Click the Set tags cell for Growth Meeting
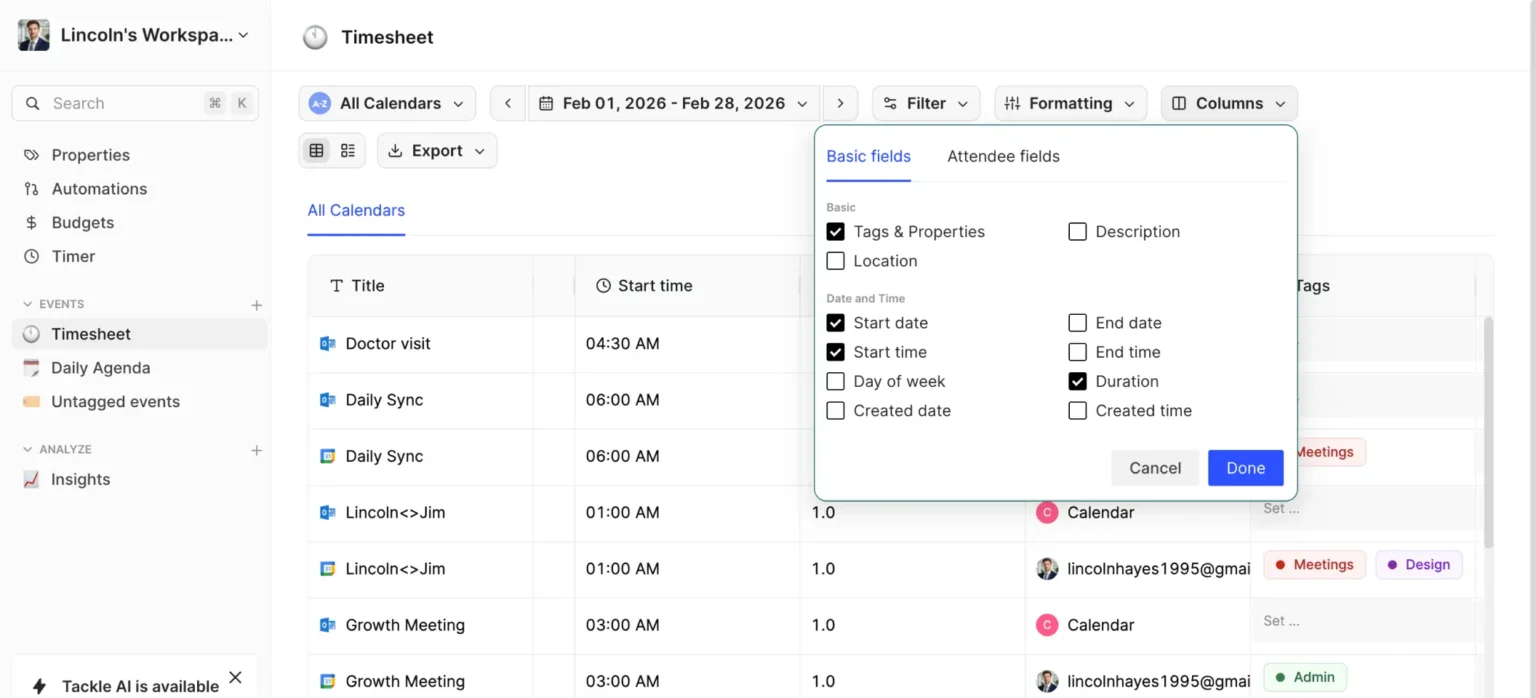1536x698 pixels. coord(1363,621)
